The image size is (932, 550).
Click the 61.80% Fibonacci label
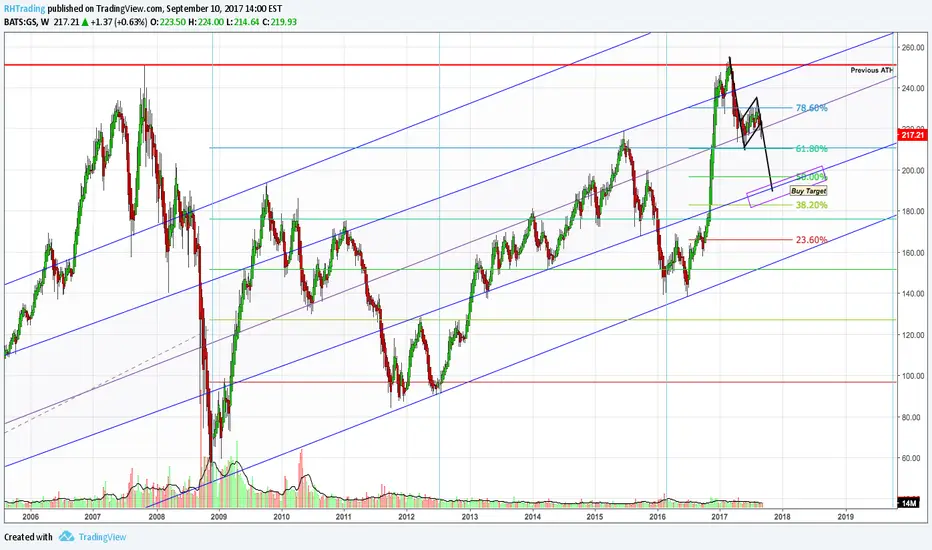[x=811, y=148]
